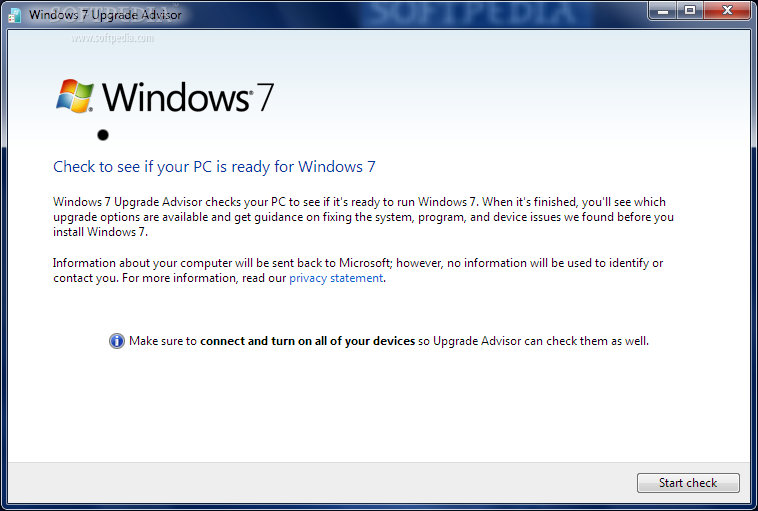Open the privacy statement link
Viewport: 758px width, 511px height.
point(336,278)
